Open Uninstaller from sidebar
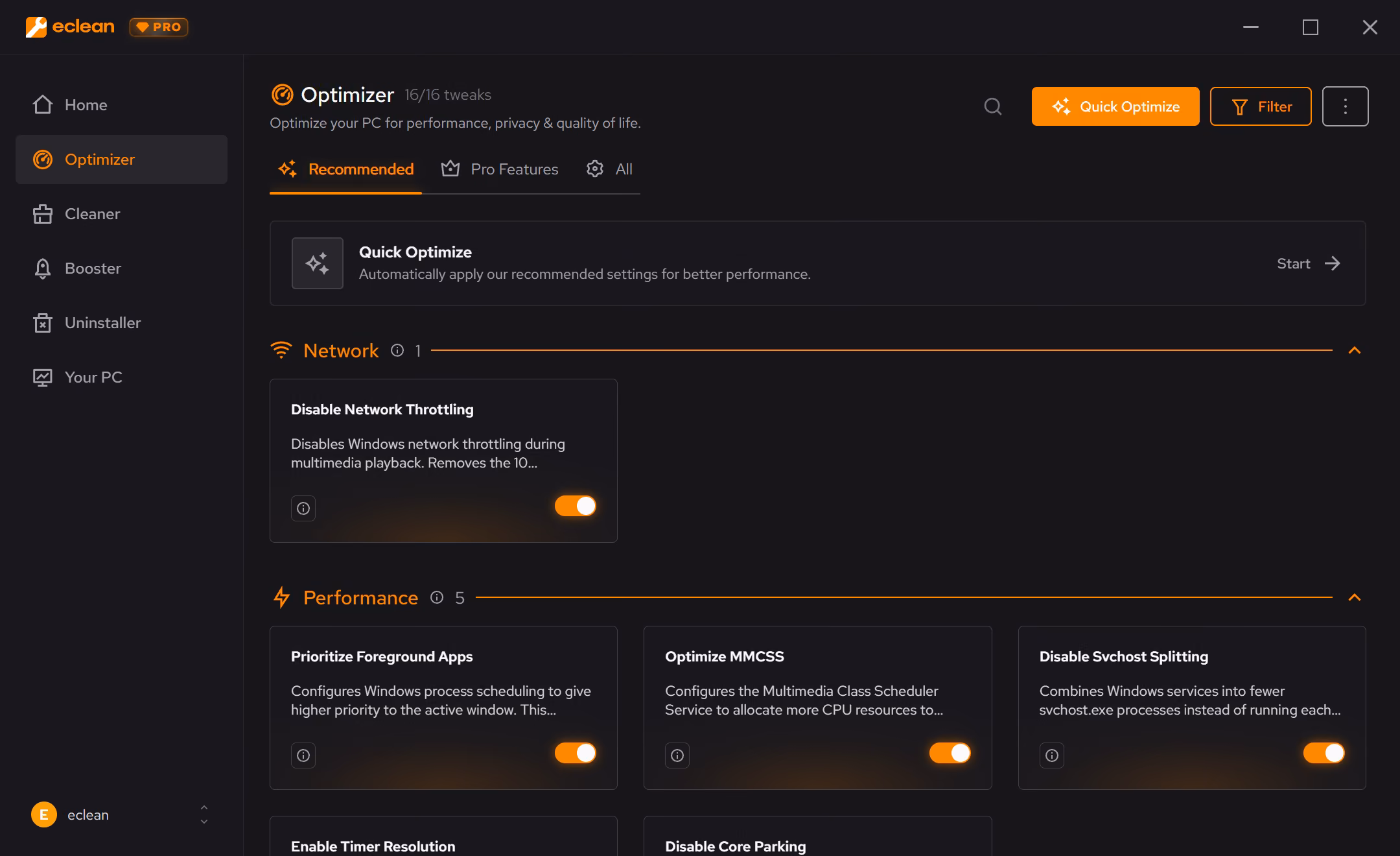The height and width of the screenshot is (856, 1400). [122, 323]
